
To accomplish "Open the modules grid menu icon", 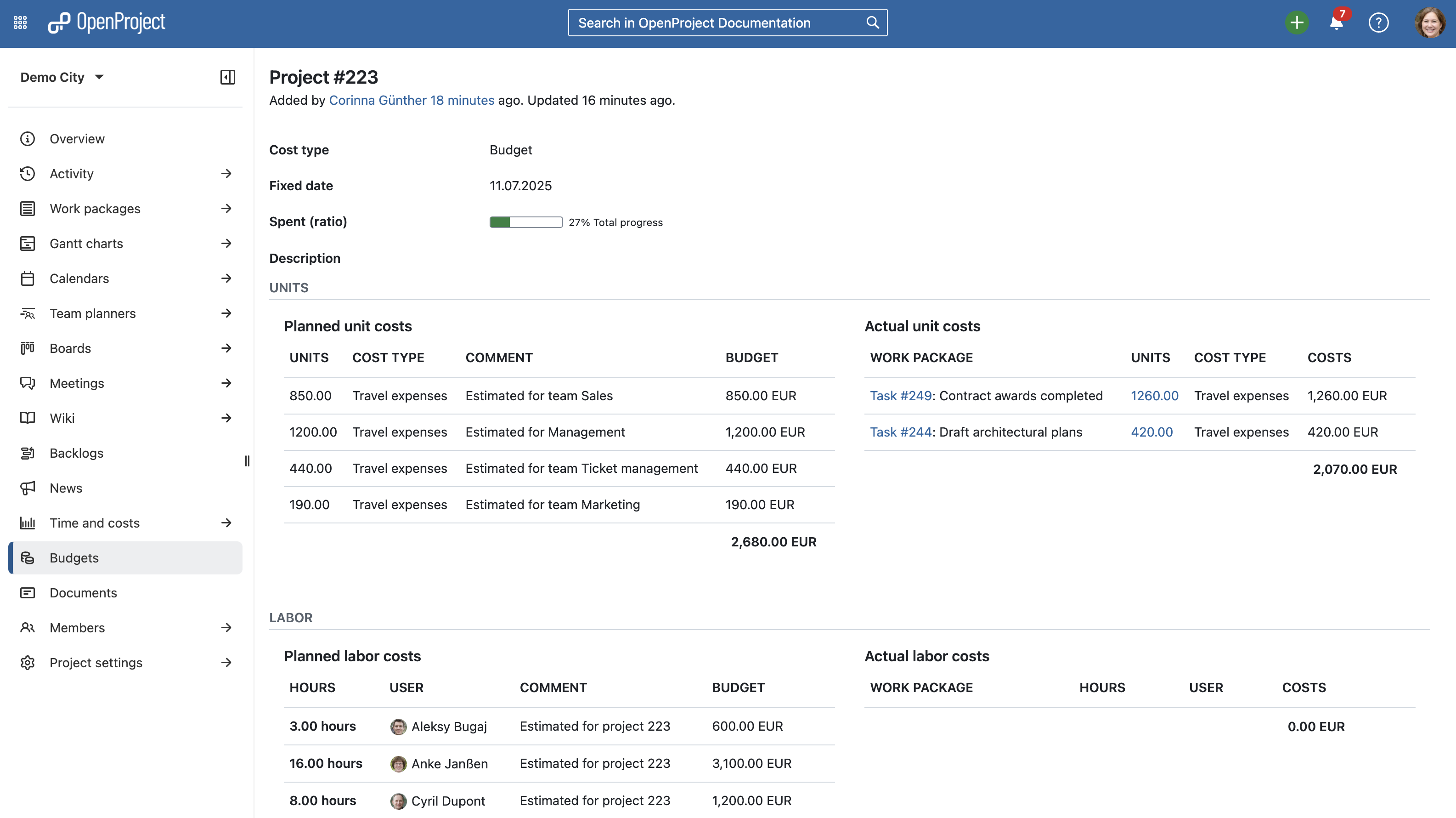I will 20,23.
